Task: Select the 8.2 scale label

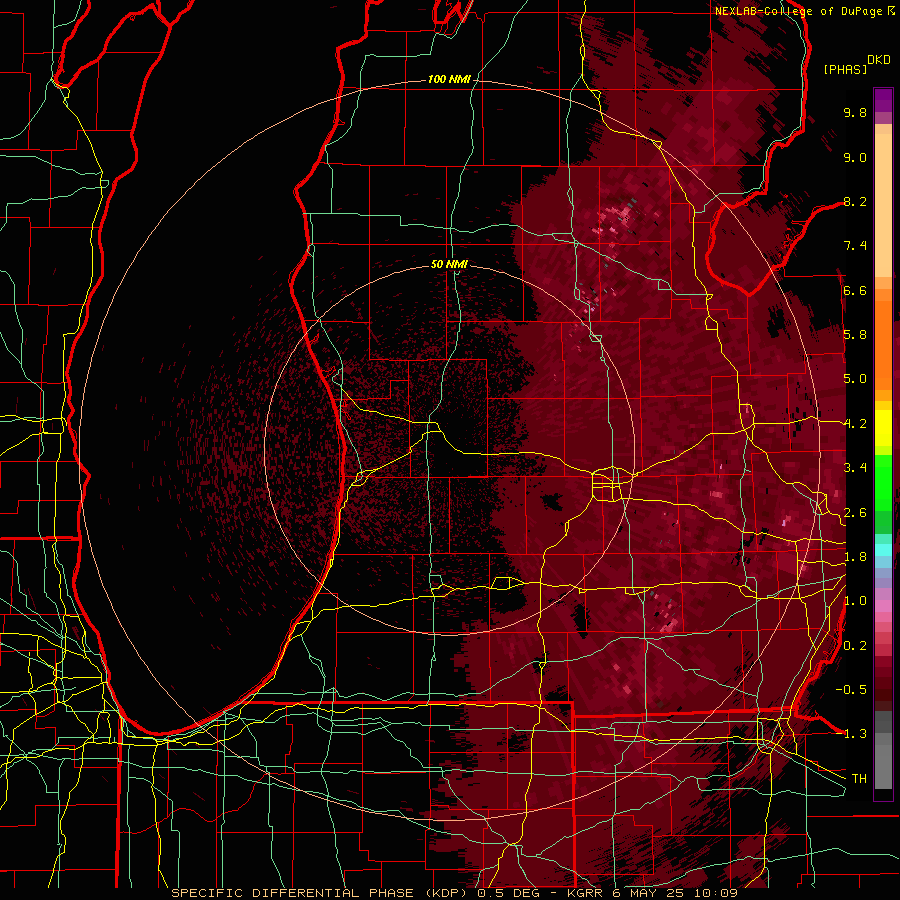Action: (x=855, y=201)
